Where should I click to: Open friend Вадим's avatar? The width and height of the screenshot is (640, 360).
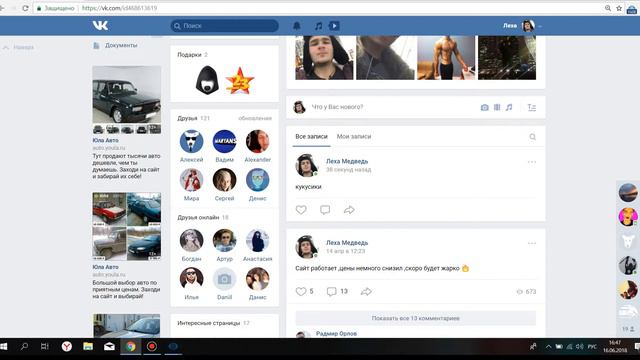point(224,141)
